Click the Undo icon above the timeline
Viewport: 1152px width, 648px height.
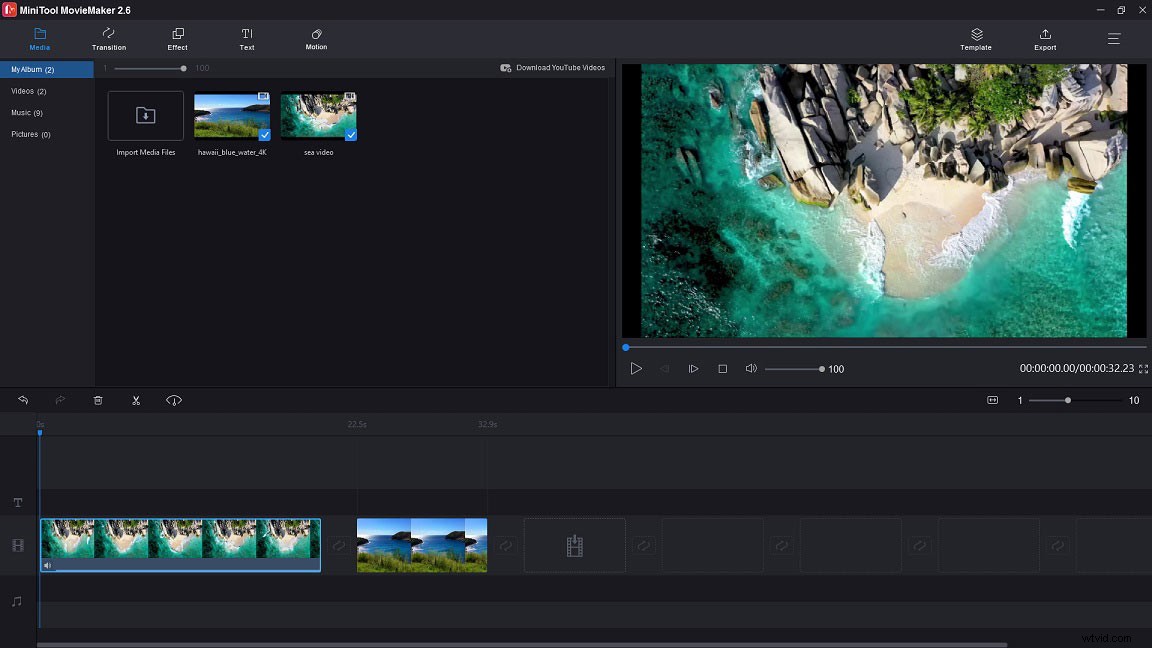[x=22, y=400]
